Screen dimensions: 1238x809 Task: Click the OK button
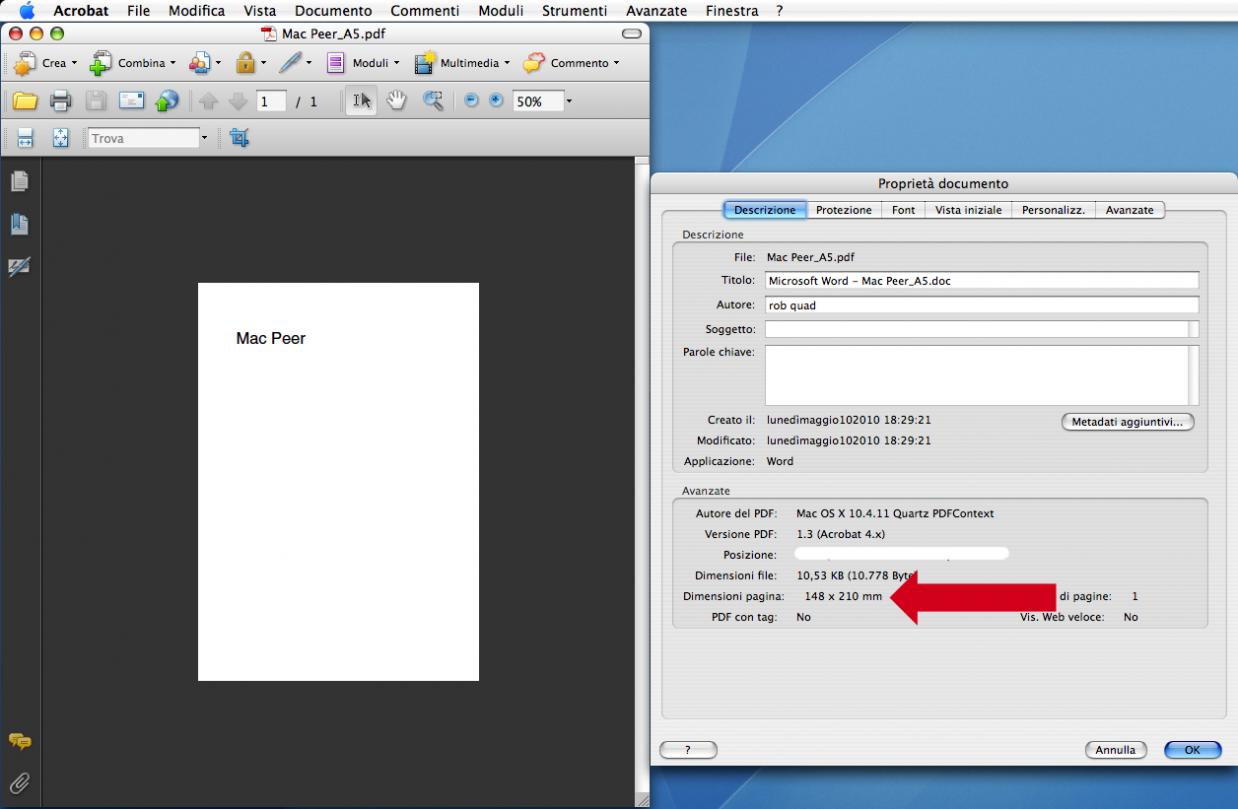[x=1193, y=750]
